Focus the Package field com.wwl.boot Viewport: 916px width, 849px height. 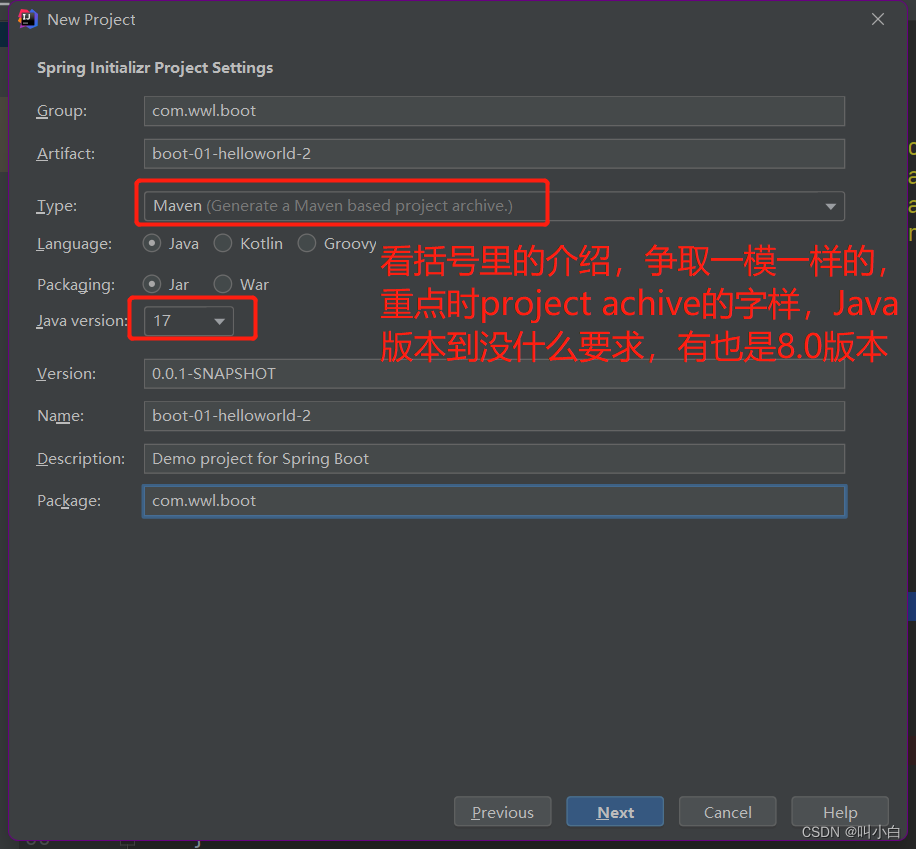(494, 500)
